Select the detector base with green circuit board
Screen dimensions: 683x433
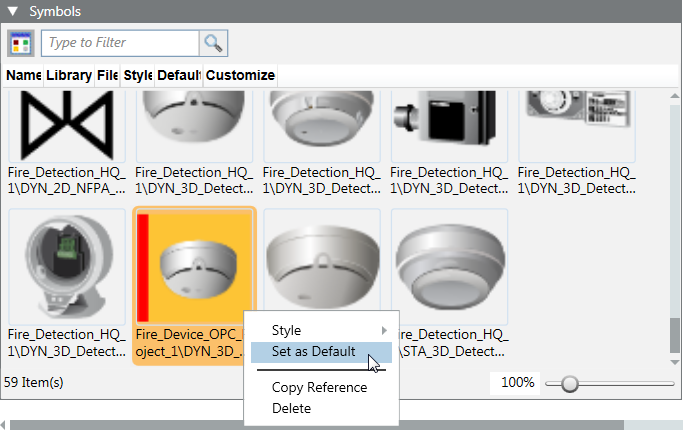(66, 266)
